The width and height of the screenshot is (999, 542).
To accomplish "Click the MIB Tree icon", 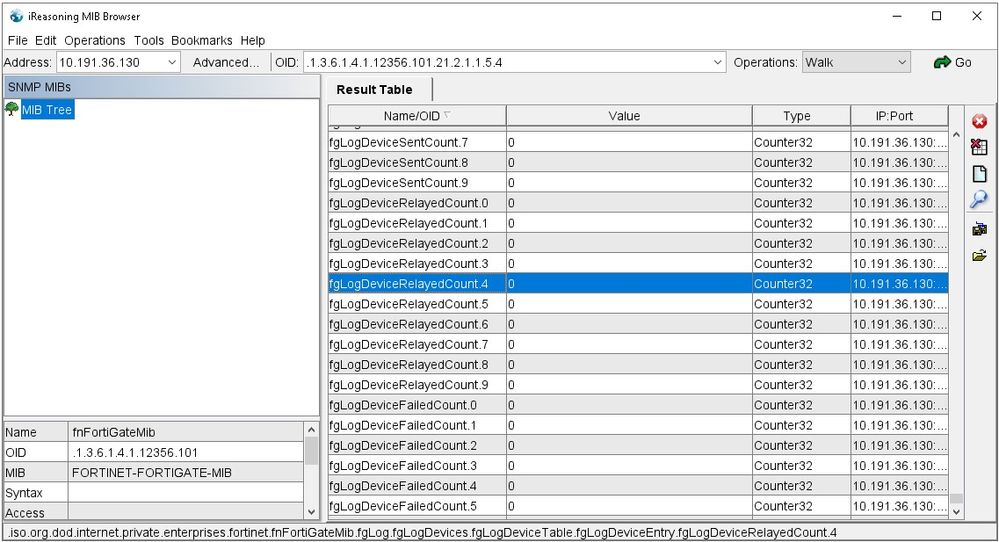I will pos(11,109).
